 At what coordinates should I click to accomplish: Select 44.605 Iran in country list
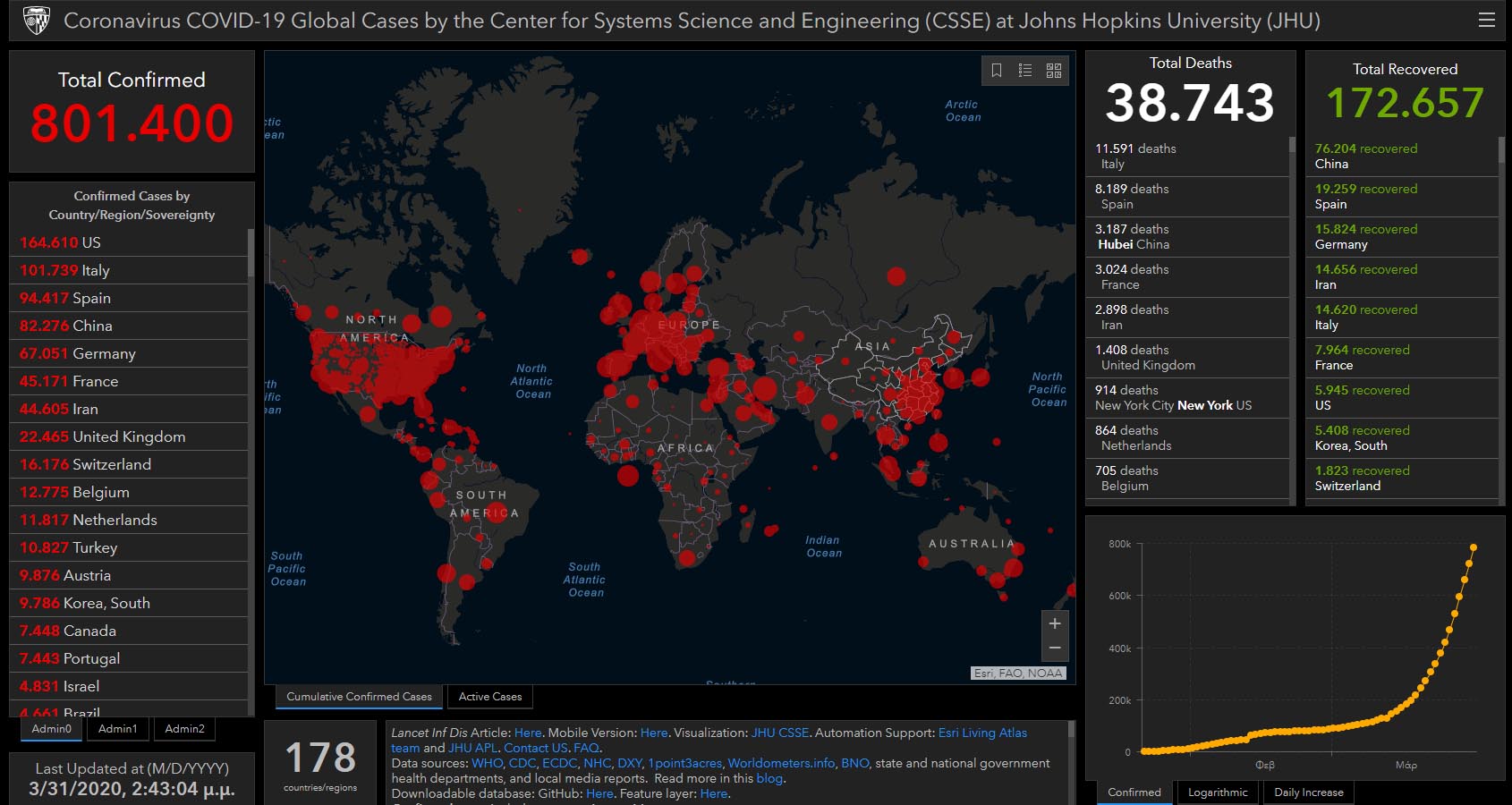point(129,409)
